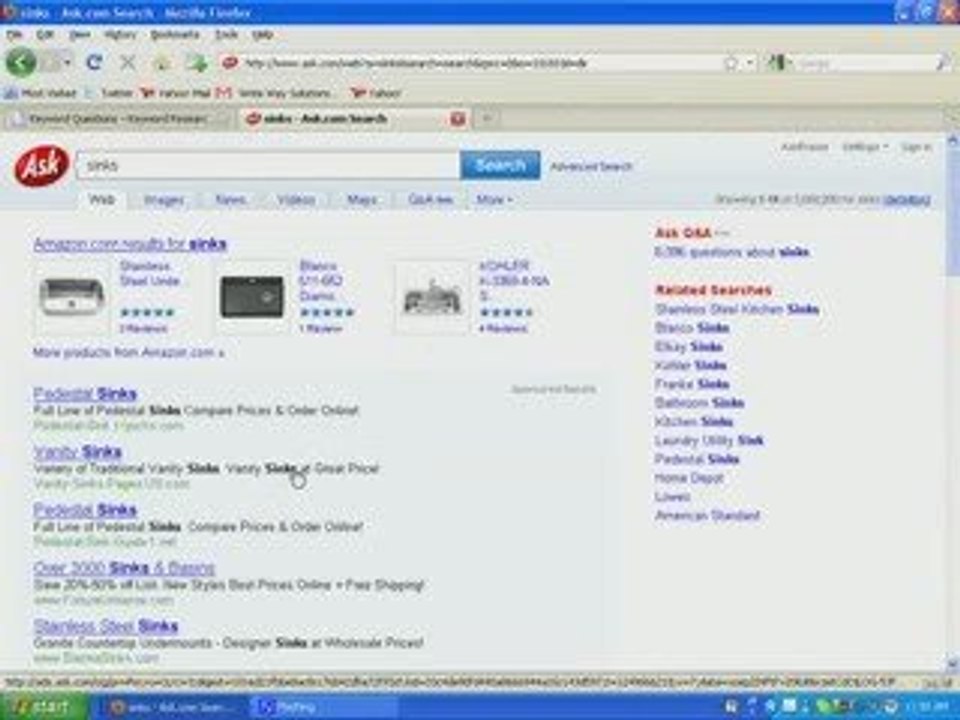Screen dimensions: 960x720
Task: Open the KOHLER sink product thumbnail
Action: pyautogui.click(x=432, y=296)
